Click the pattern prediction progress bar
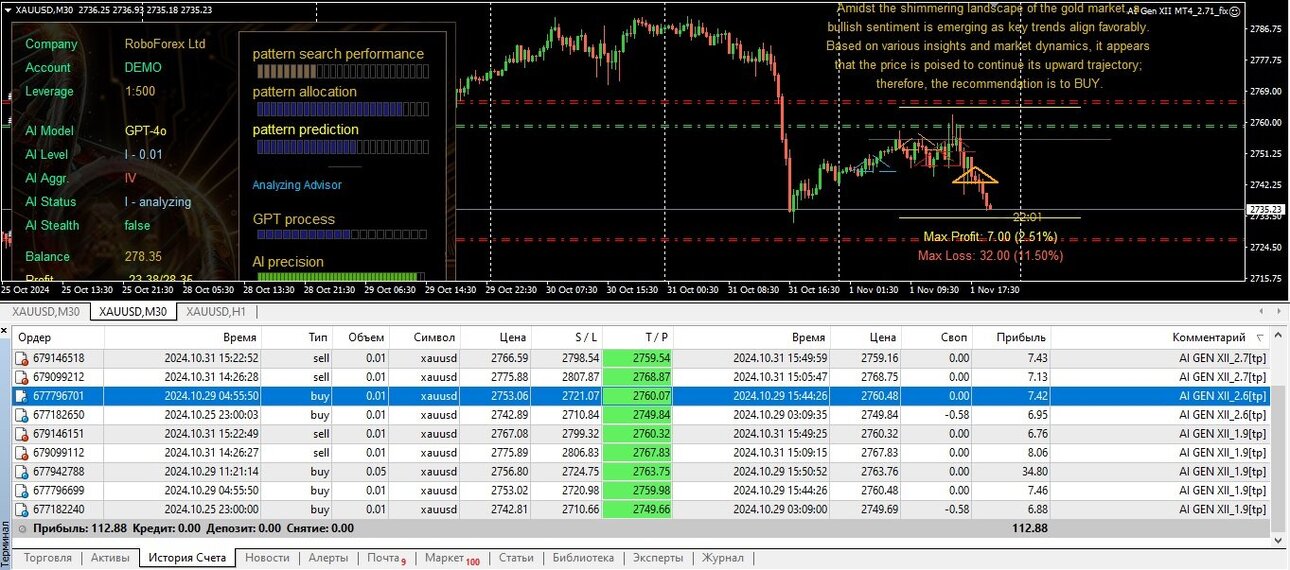The width and height of the screenshot is (1290, 570). (x=342, y=147)
